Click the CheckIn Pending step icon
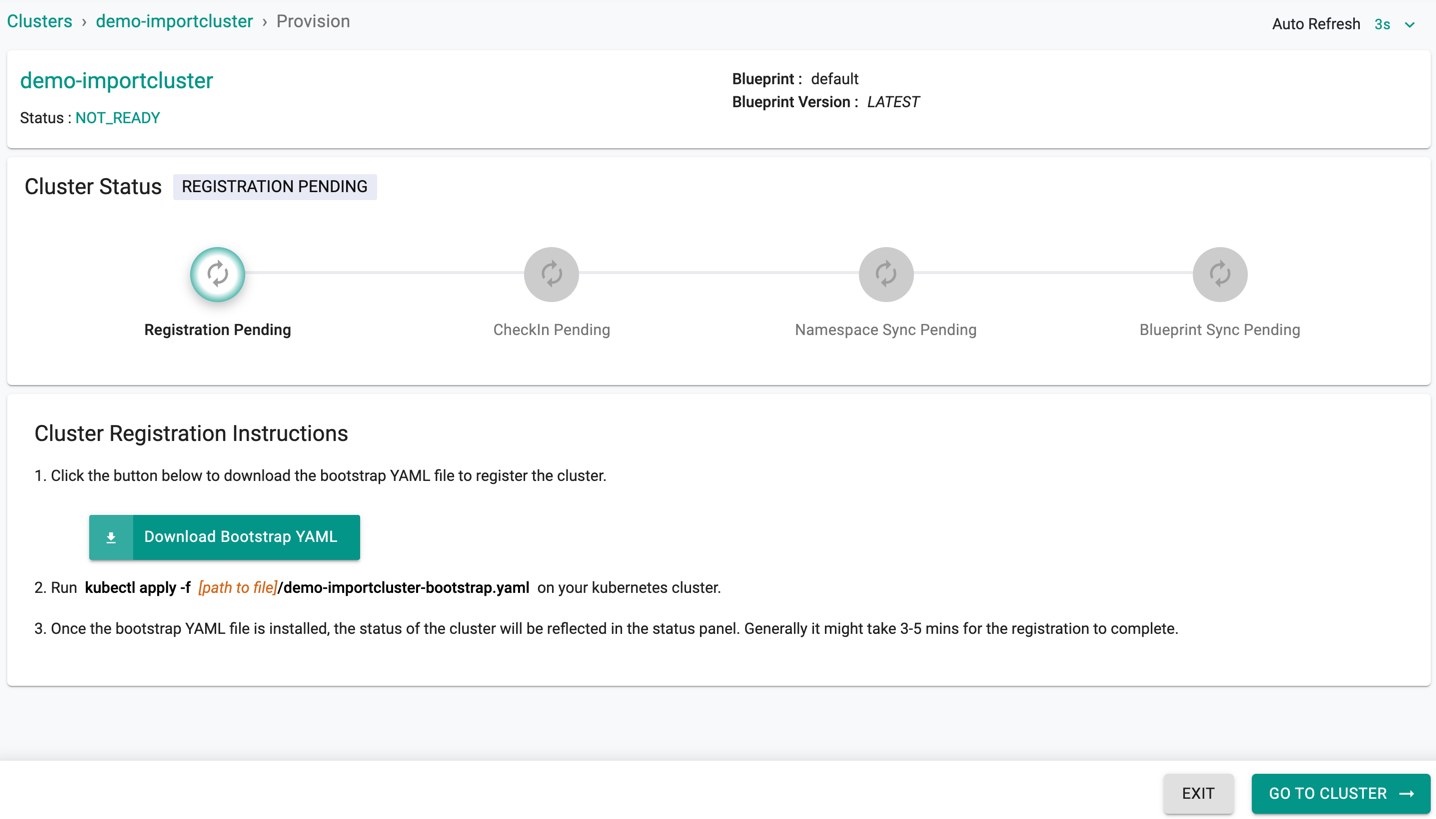 point(552,274)
